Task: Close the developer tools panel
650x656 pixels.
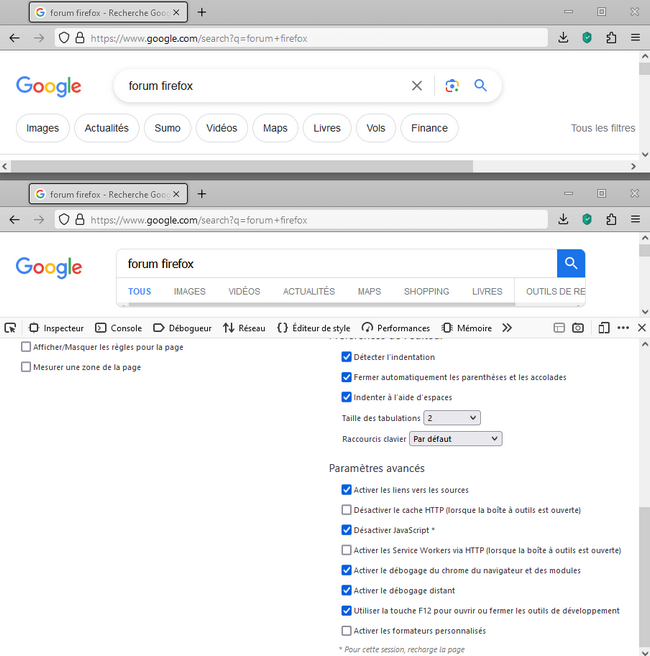Action: click(x=642, y=328)
